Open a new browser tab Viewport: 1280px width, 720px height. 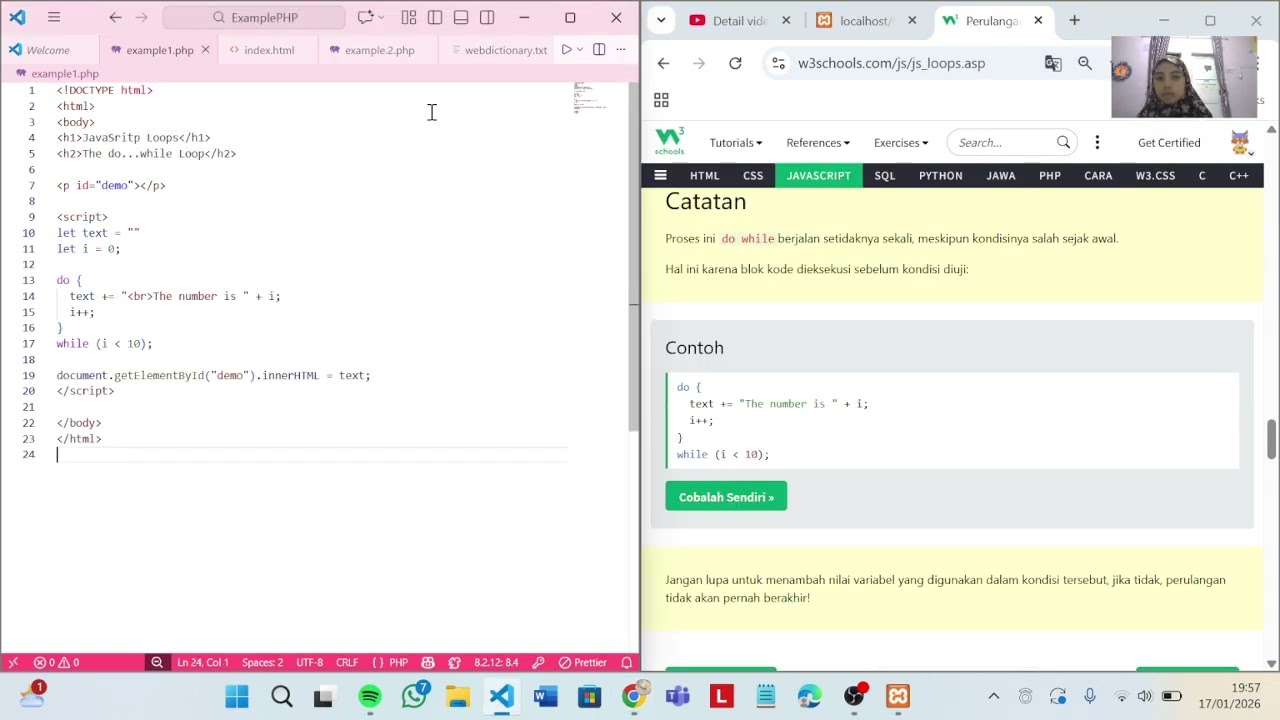(1074, 20)
